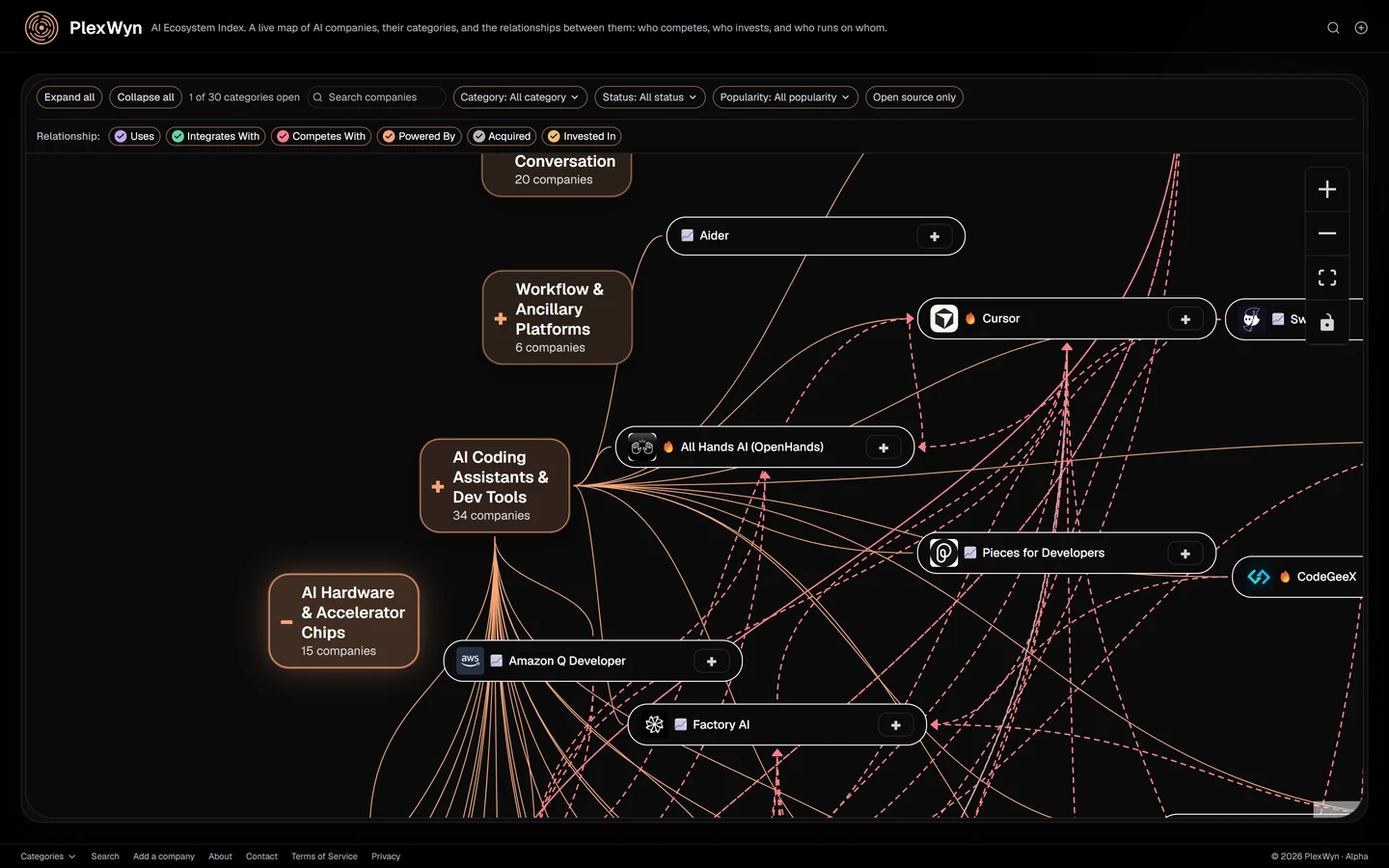Open the About page
Image resolution: width=1389 pixels, height=868 pixels.
[x=220, y=856]
